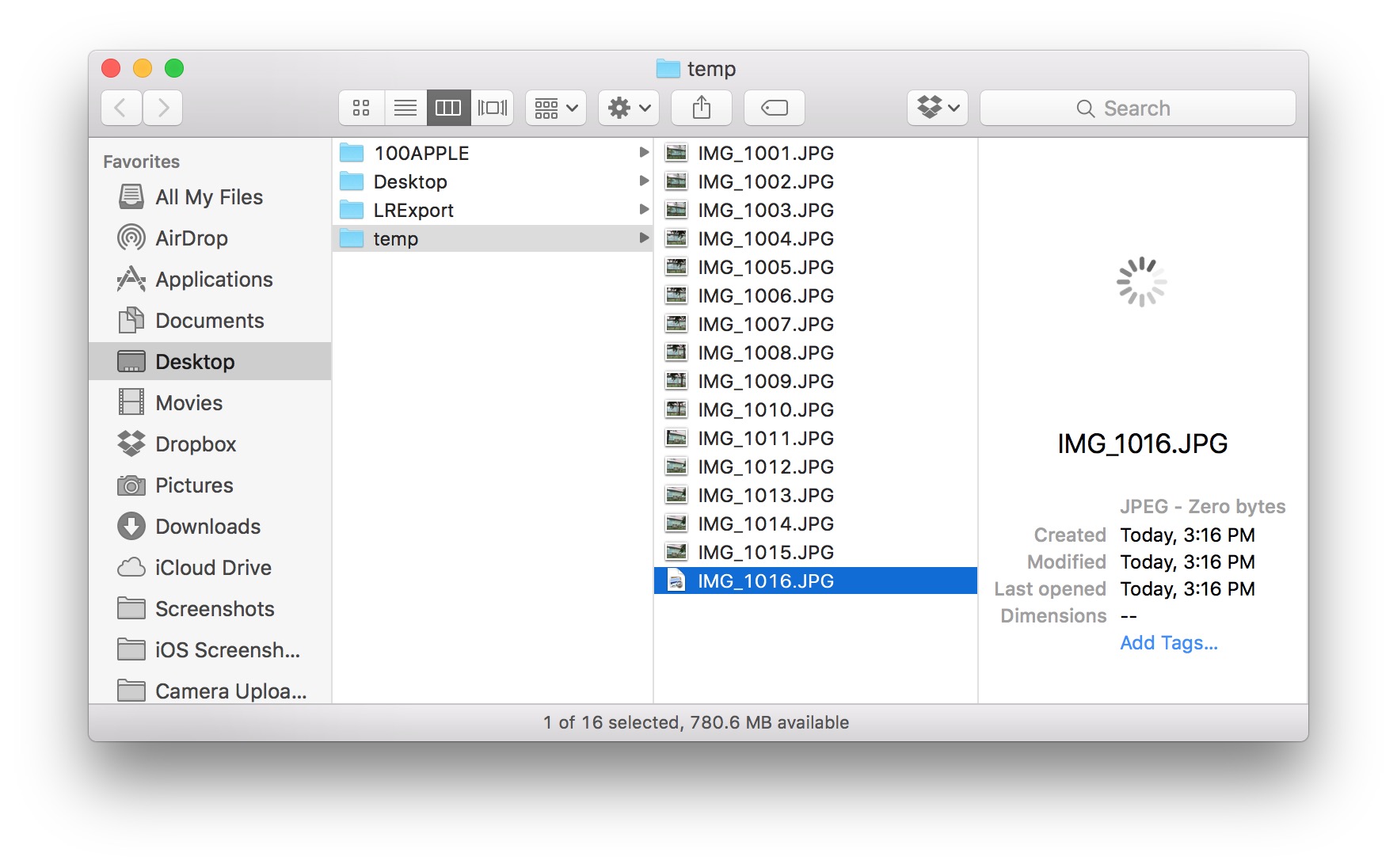The height and width of the screenshot is (868, 1397).
Task: Select file IMG_1008.JPG
Action: point(765,352)
